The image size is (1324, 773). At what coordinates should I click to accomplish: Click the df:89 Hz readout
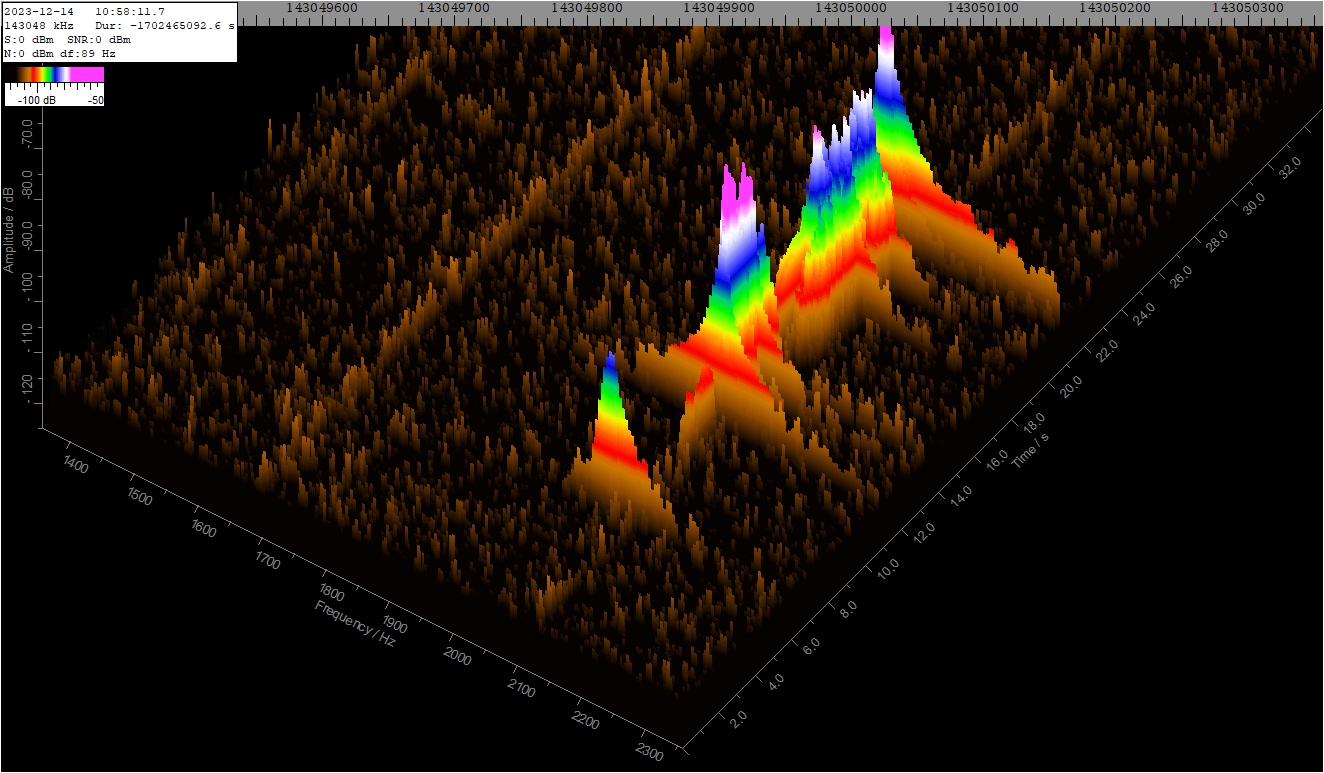[88, 53]
